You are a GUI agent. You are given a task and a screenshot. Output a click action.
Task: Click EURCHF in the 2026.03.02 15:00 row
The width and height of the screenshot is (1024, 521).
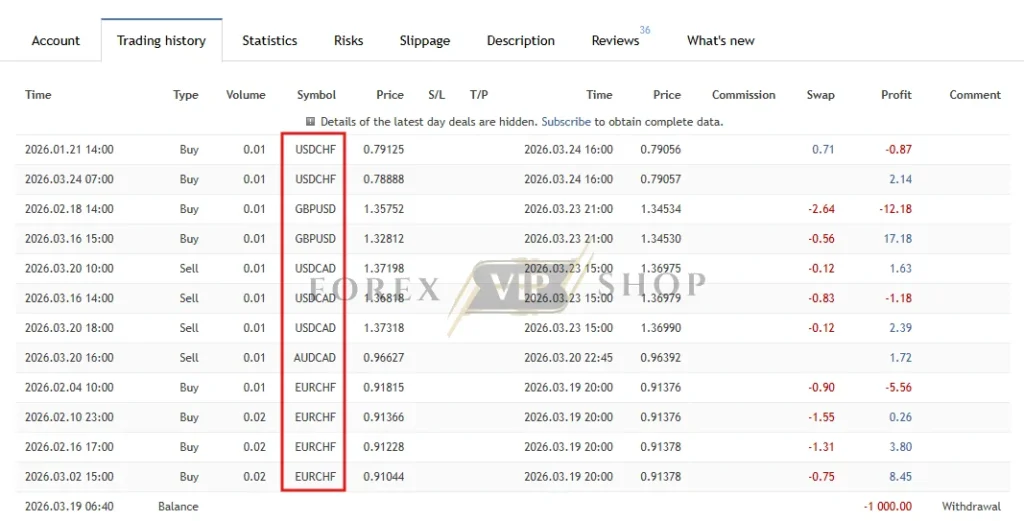click(315, 477)
